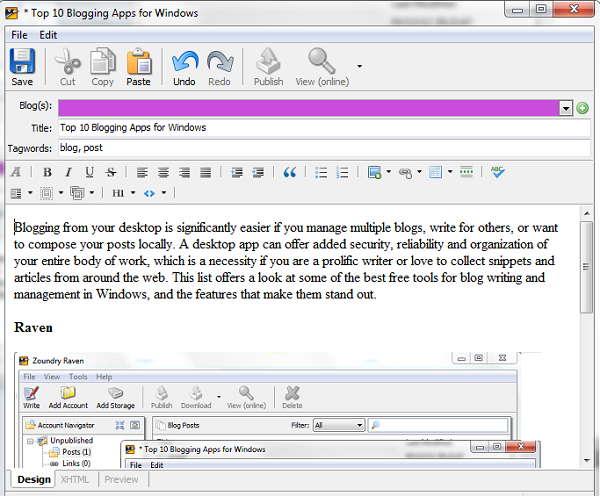Click the thumbnail icon with stacked squares
Image resolution: width=600 pixels, height=496 pixels.
[x=77, y=193]
